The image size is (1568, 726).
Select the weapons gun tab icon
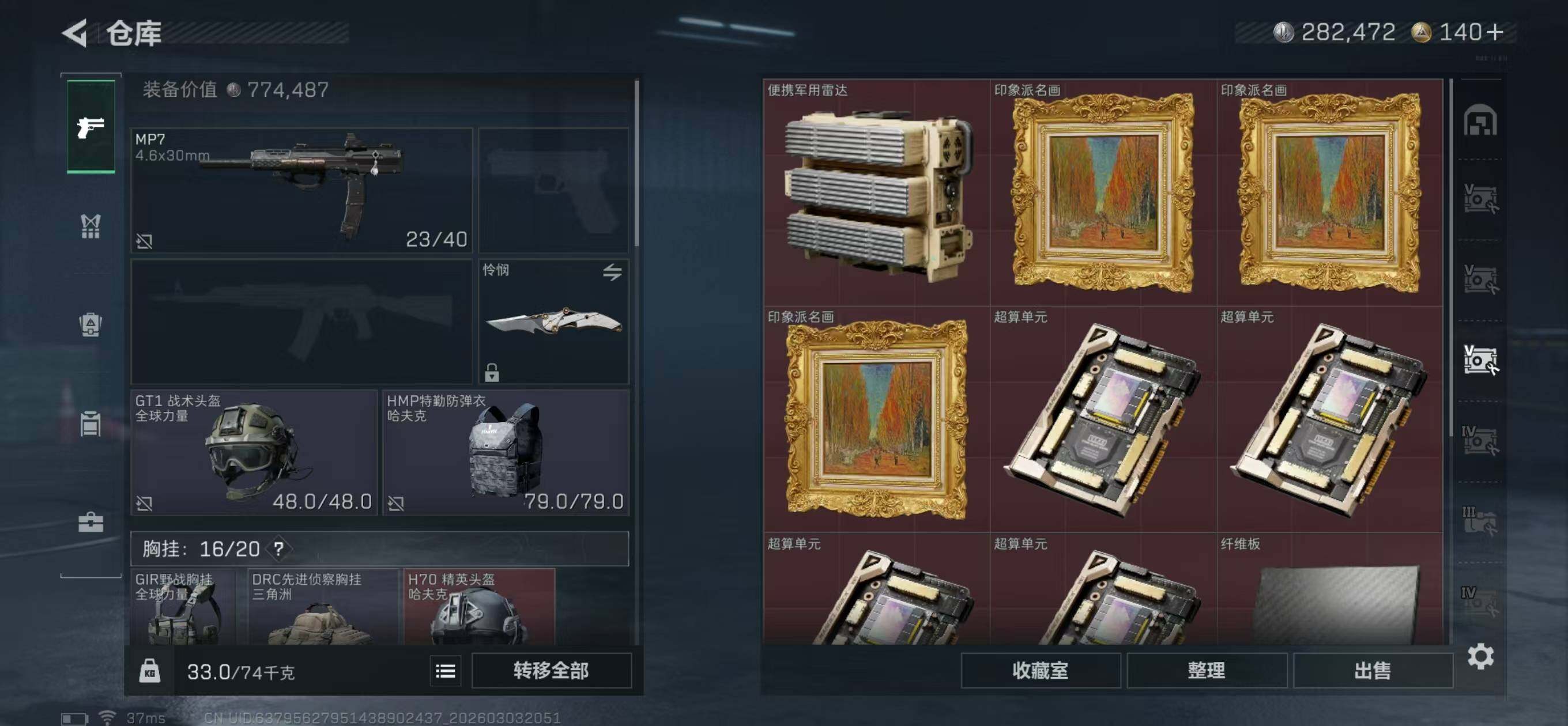tap(91, 127)
